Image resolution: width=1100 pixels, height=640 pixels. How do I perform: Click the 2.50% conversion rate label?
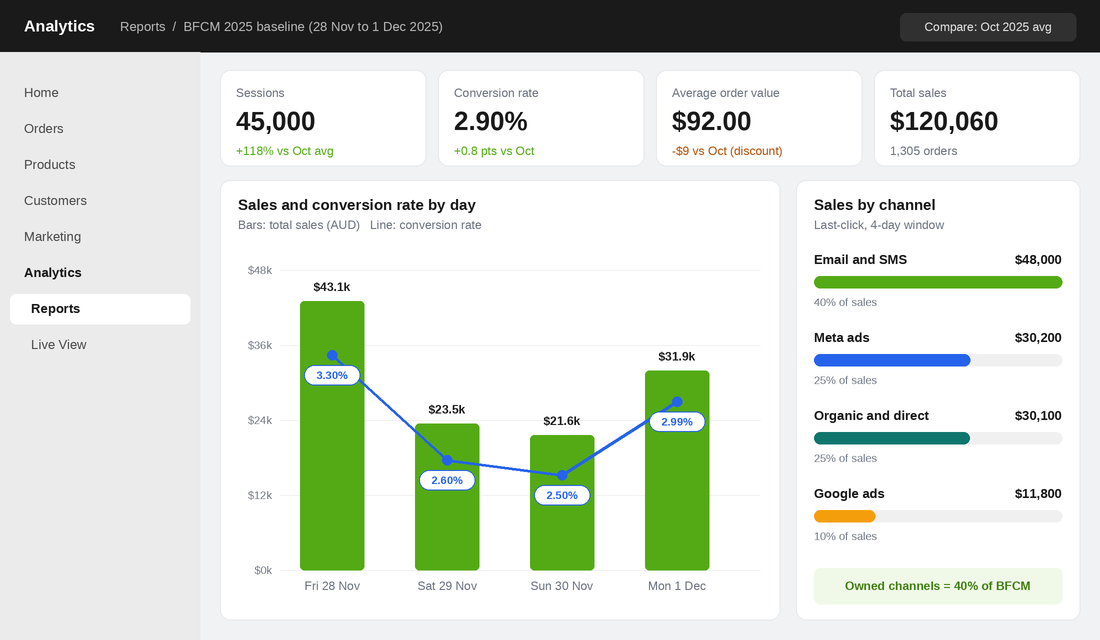point(562,495)
